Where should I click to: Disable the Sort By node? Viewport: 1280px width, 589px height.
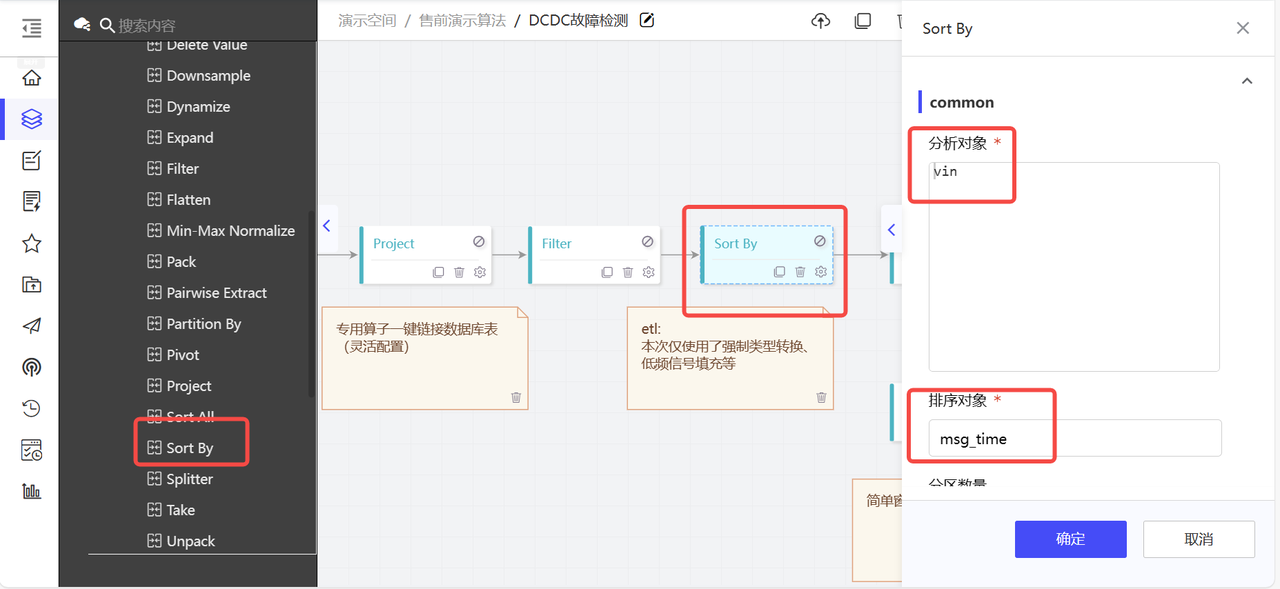pos(820,242)
